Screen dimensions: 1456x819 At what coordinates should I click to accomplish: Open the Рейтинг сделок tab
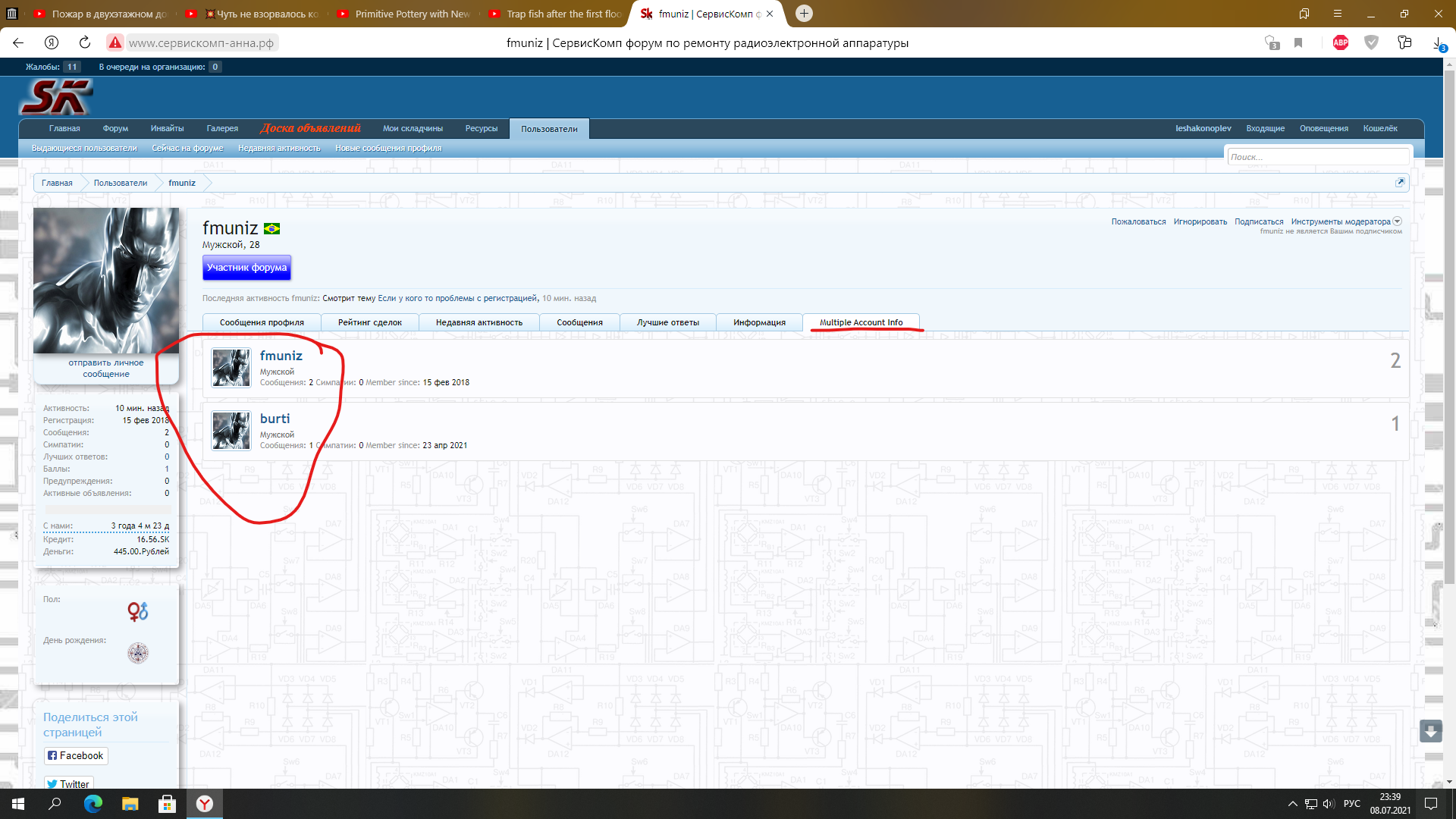pos(369,322)
